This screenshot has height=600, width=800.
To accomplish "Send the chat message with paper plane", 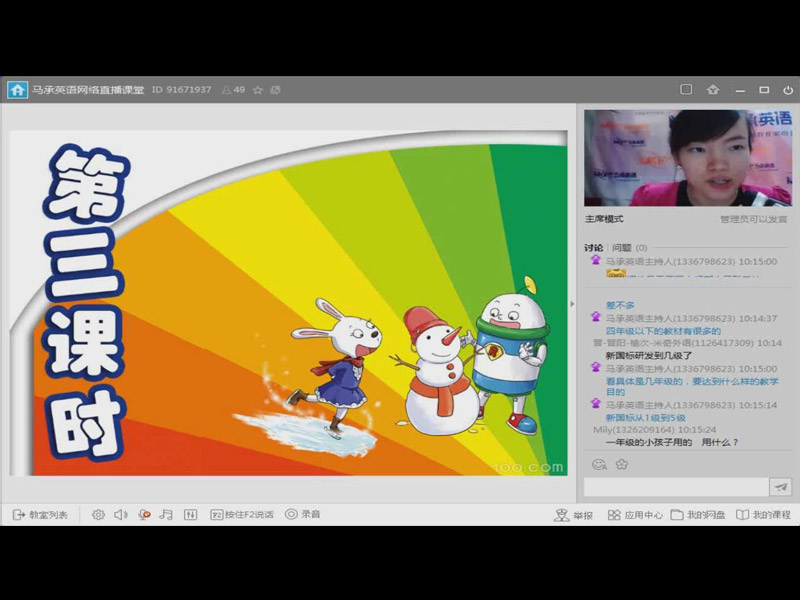I will point(780,487).
